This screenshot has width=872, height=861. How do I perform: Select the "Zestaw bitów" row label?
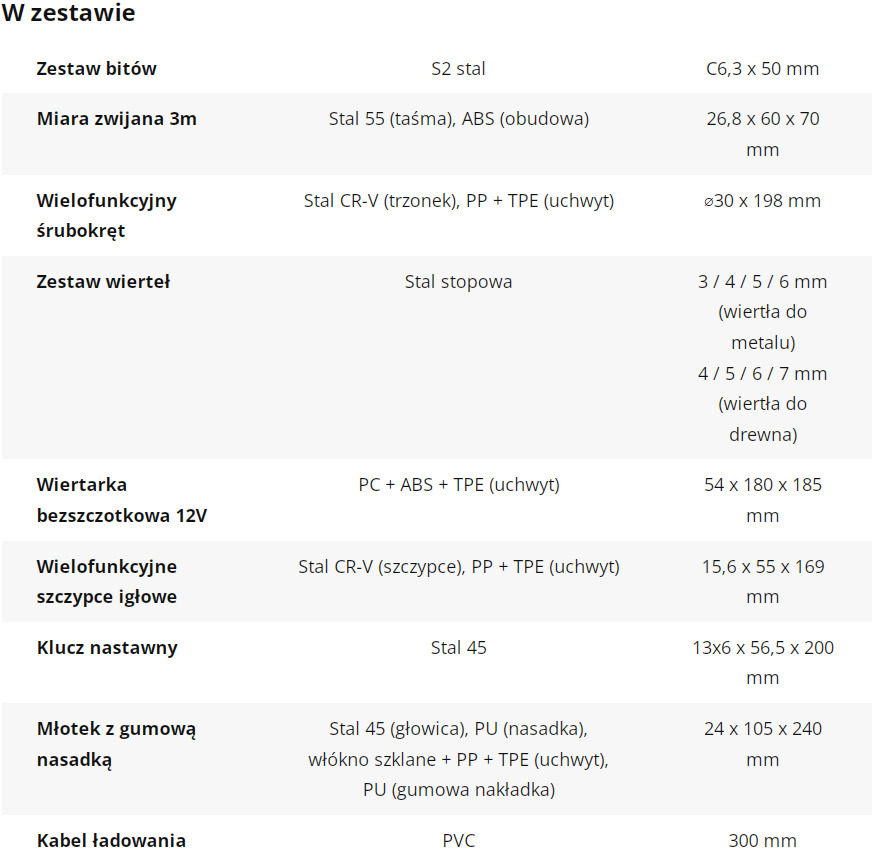(96, 68)
